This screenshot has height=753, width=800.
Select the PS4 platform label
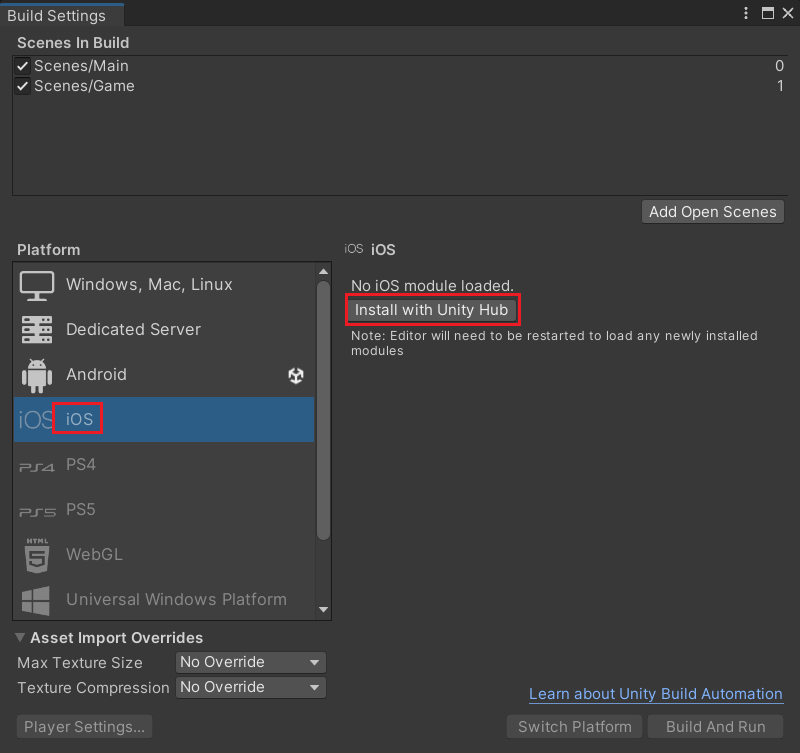click(81, 464)
